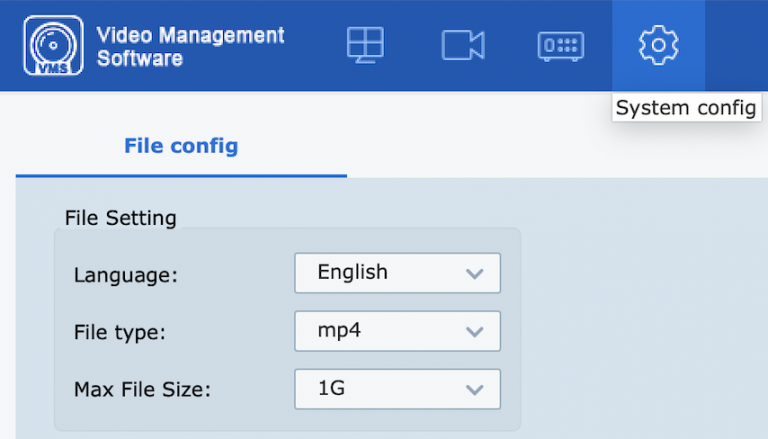This screenshot has width=768, height=439.
Task: Click the File Setting group heading
Action: tap(120, 217)
